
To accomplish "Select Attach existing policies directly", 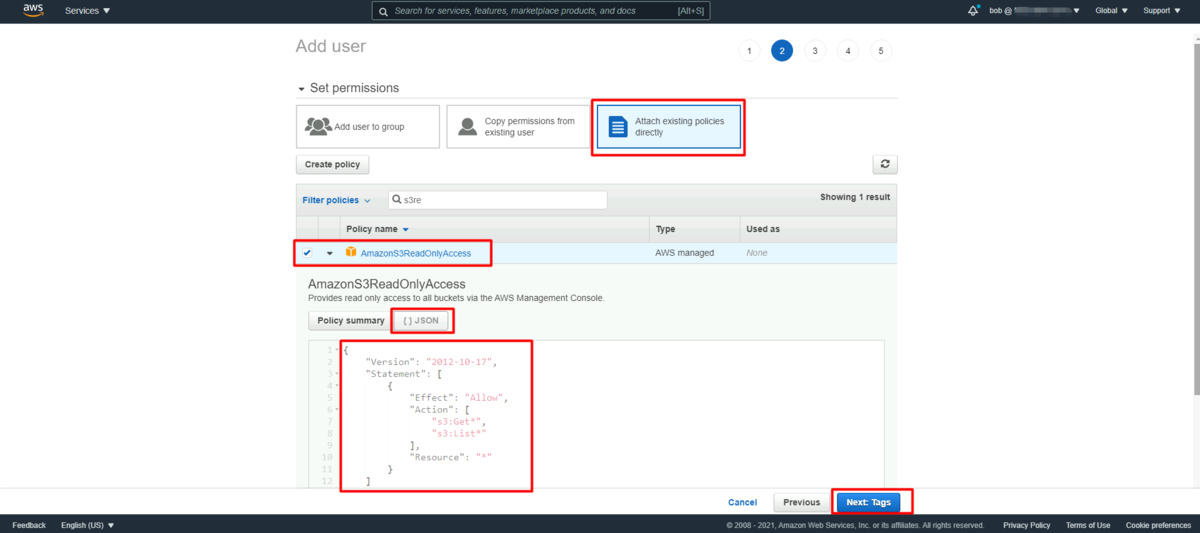I will point(669,127).
